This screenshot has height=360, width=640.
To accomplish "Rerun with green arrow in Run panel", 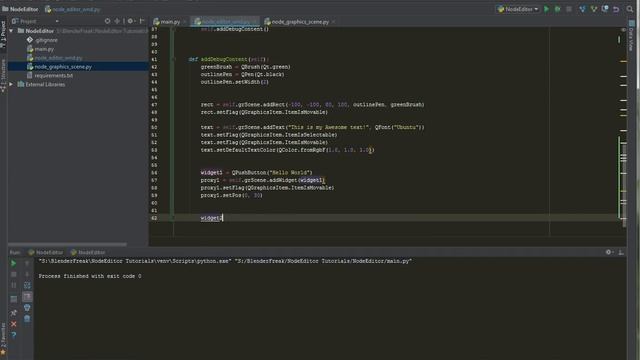I will pyautogui.click(x=13, y=263).
